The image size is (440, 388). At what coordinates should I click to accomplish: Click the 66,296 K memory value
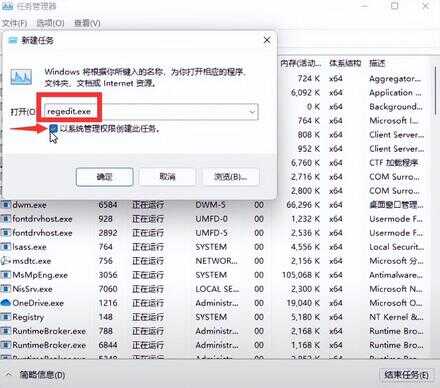(x=303, y=205)
